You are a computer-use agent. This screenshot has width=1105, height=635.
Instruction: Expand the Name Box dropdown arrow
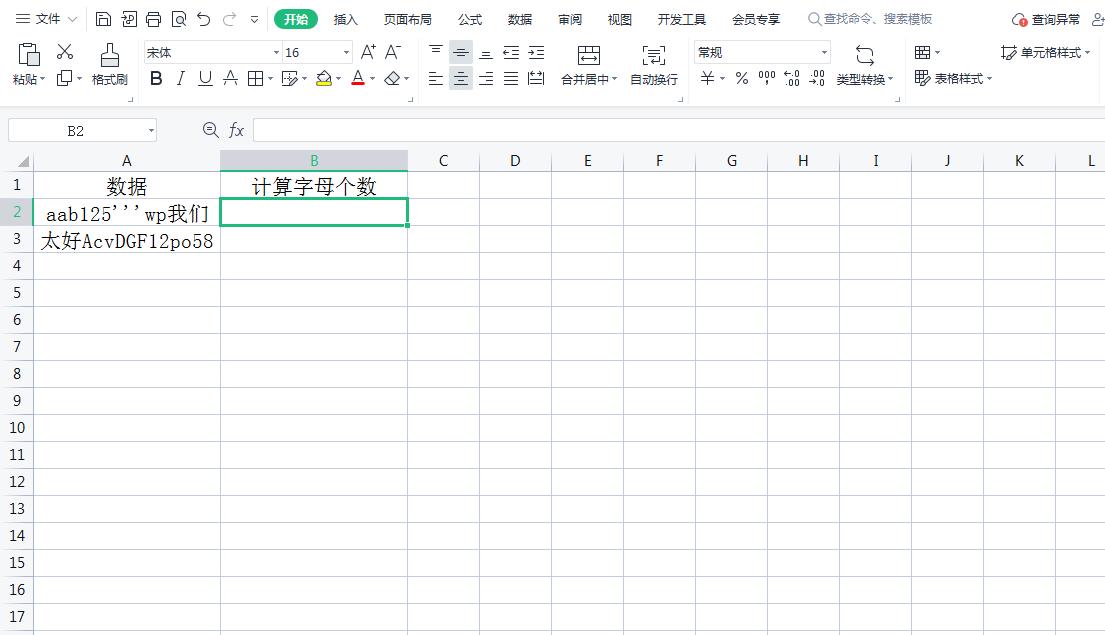(x=151, y=130)
